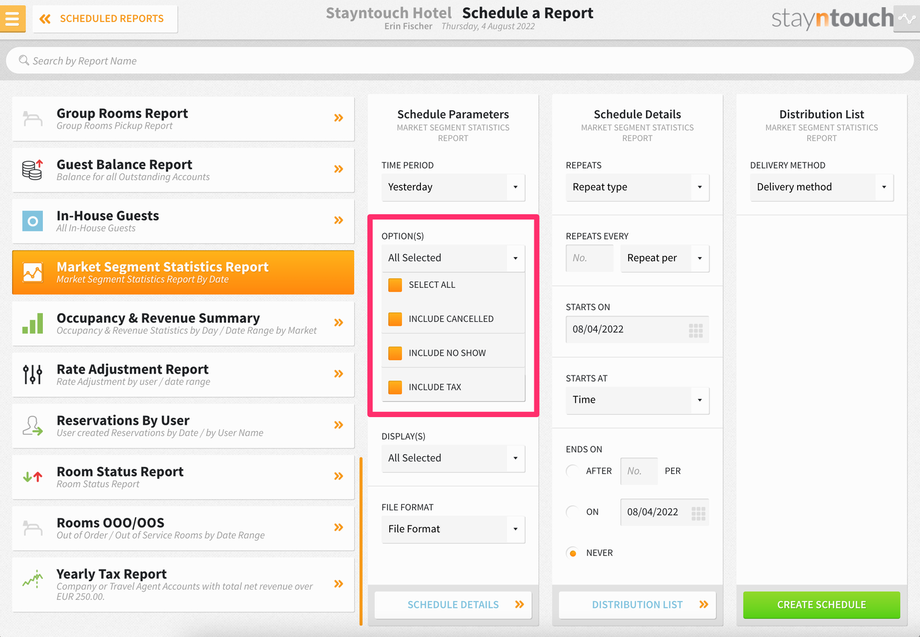The height and width of the screenshot is (637, 920).
Task: Open the Starts On calendar icon
Action: pos(696,330)
